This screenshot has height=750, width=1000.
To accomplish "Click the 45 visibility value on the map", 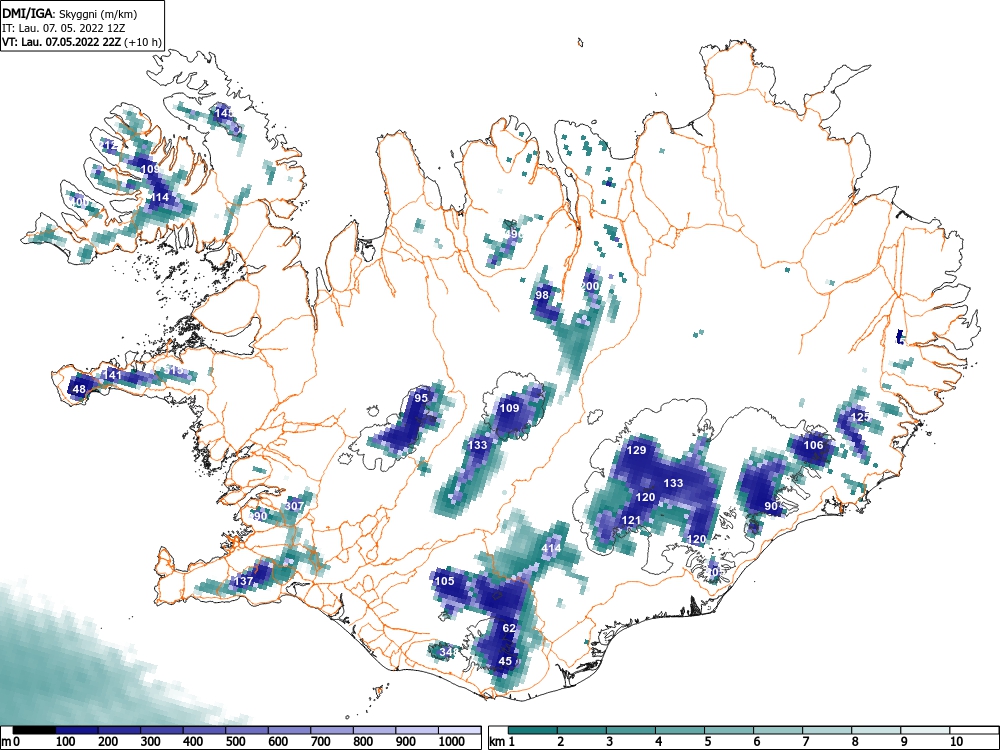I will point(505,661).
